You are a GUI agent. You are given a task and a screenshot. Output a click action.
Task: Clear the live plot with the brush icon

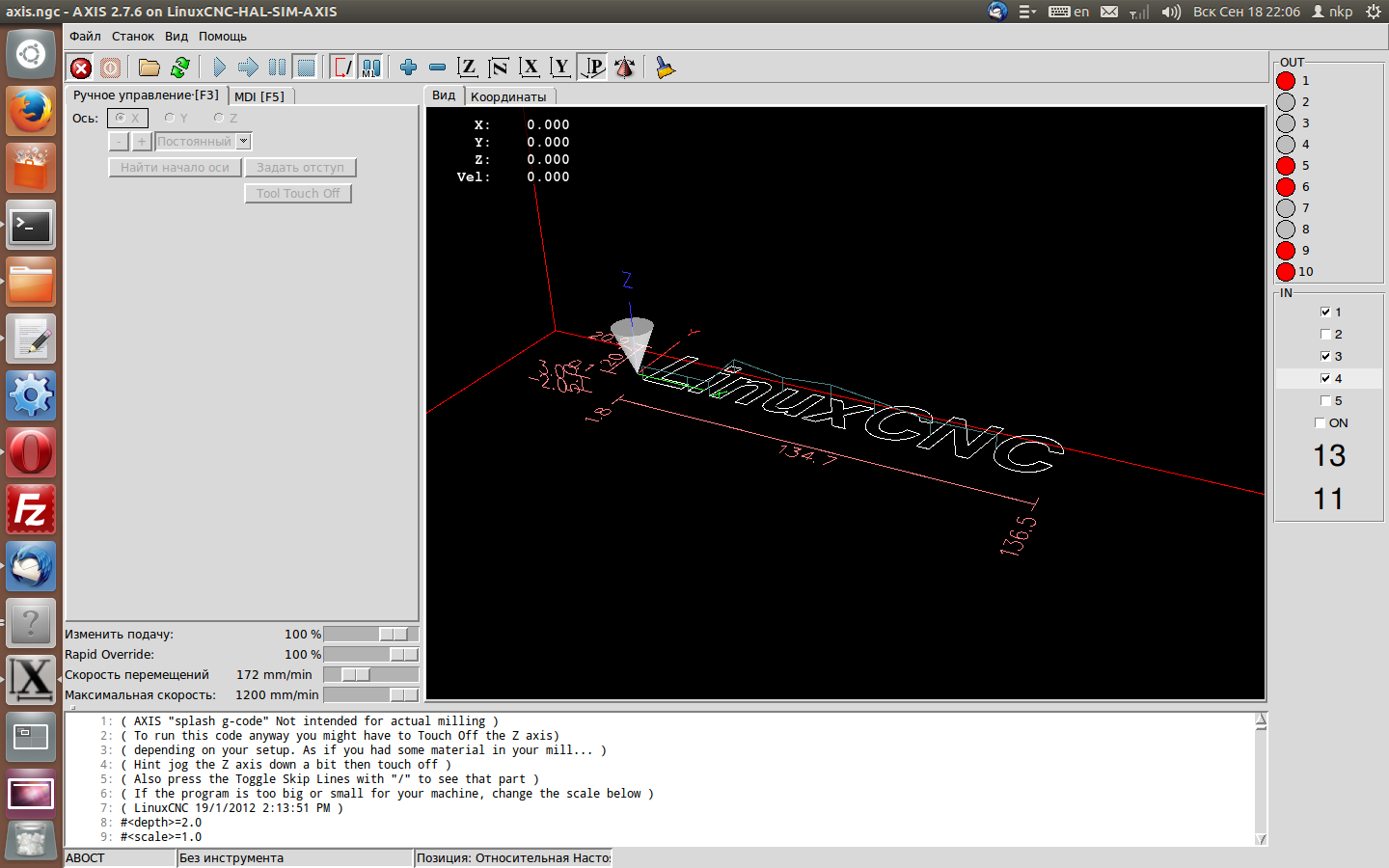pos(665,68)
